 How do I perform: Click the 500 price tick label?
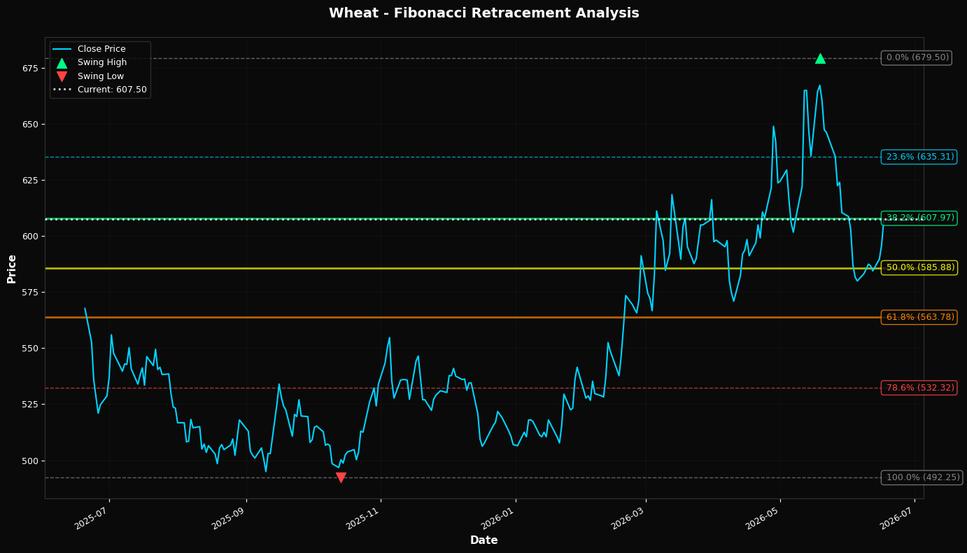(x=30, y=461)
